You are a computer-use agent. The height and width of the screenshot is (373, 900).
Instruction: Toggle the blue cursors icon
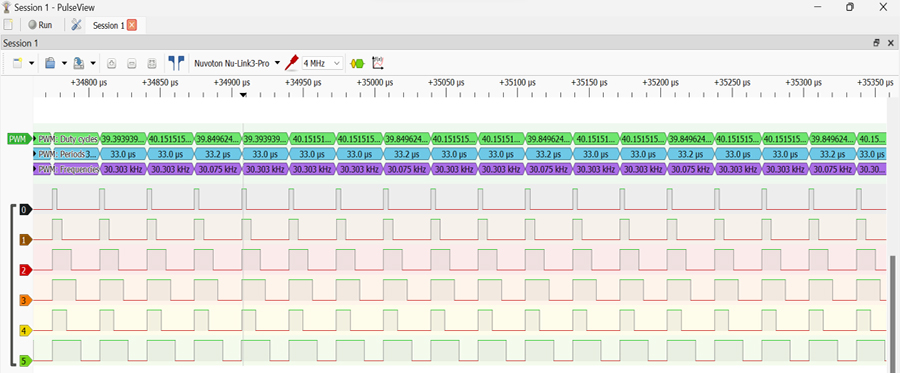point(176,63)
